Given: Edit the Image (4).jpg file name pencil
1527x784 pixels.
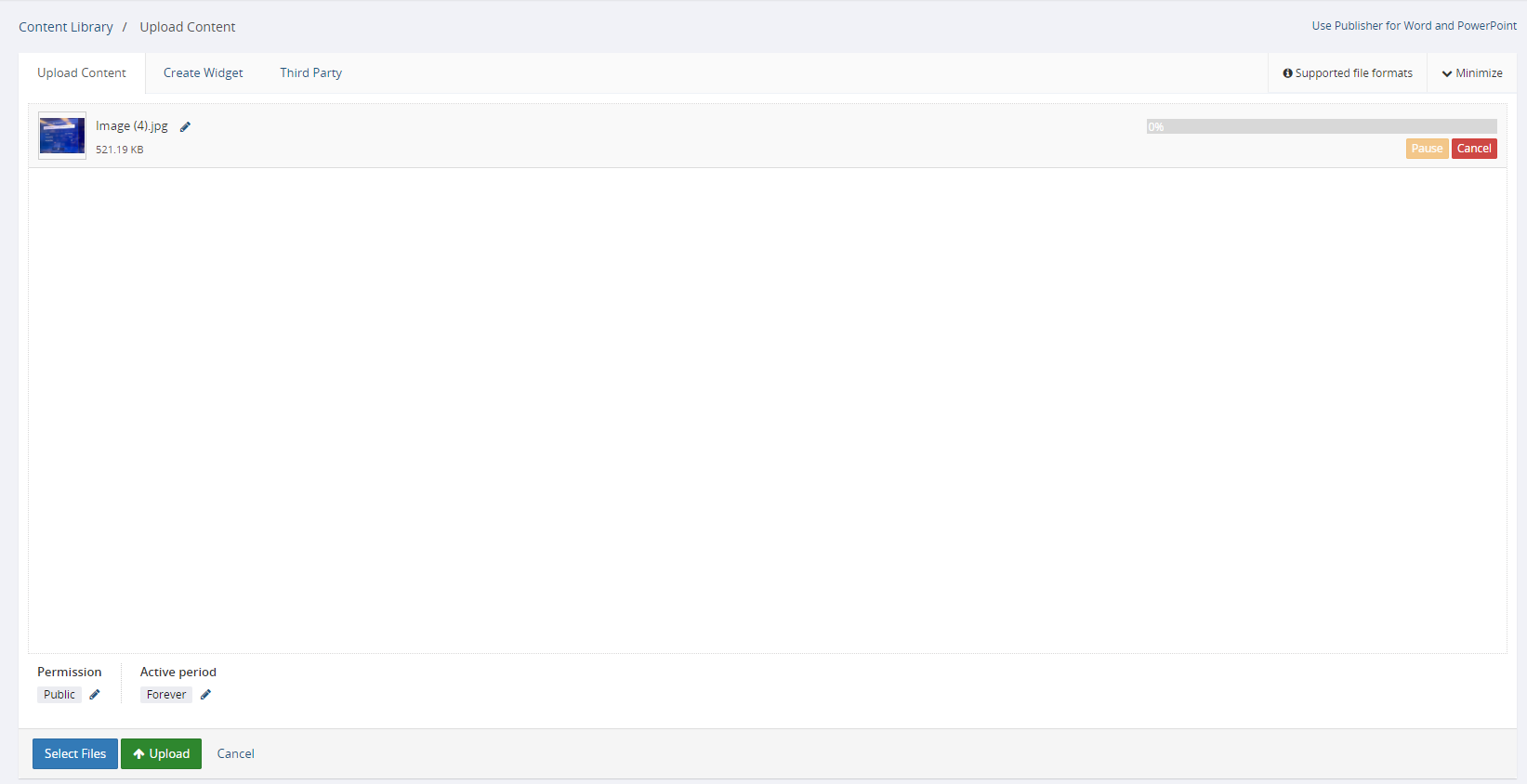Looking at the screenshot, I should point(185,127).
